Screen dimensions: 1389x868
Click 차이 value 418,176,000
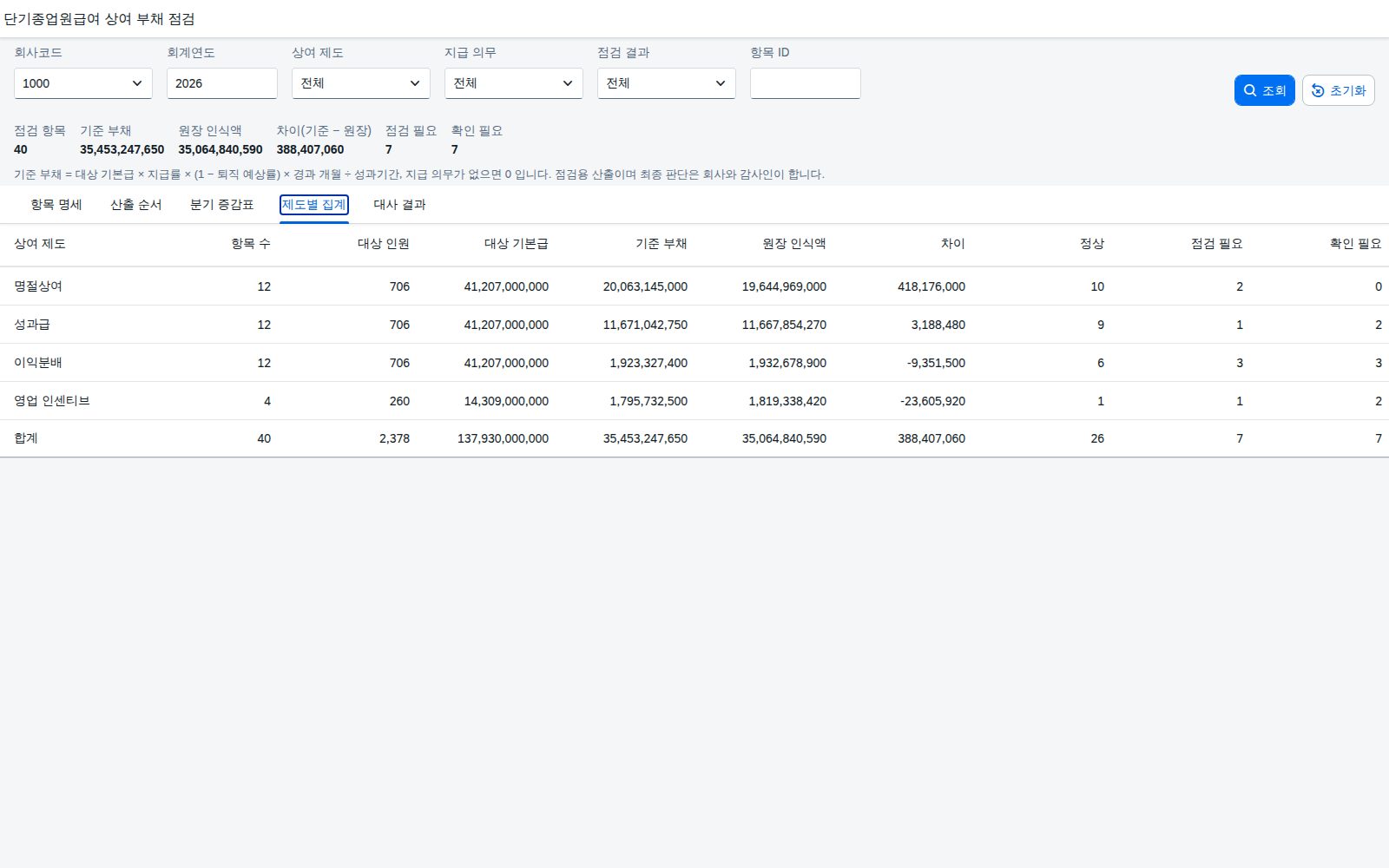click(x=931, y=286)
